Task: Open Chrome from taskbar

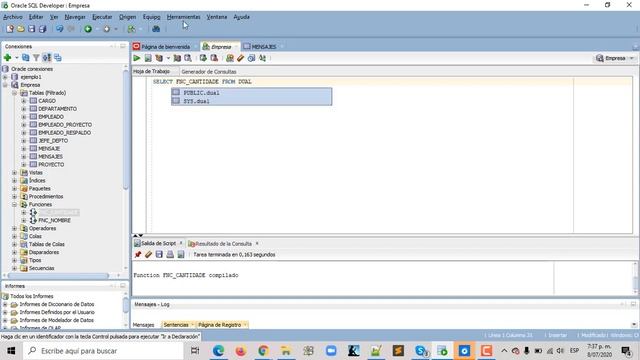Action: coord(263,351)
